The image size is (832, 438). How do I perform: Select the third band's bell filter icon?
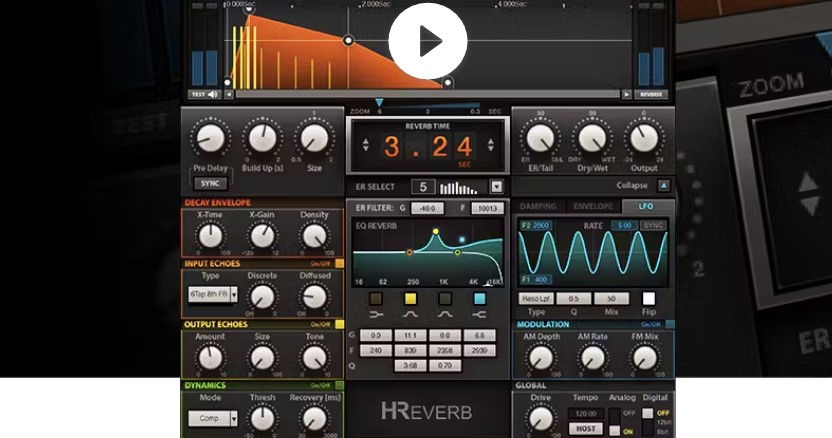tap(445, 315)
